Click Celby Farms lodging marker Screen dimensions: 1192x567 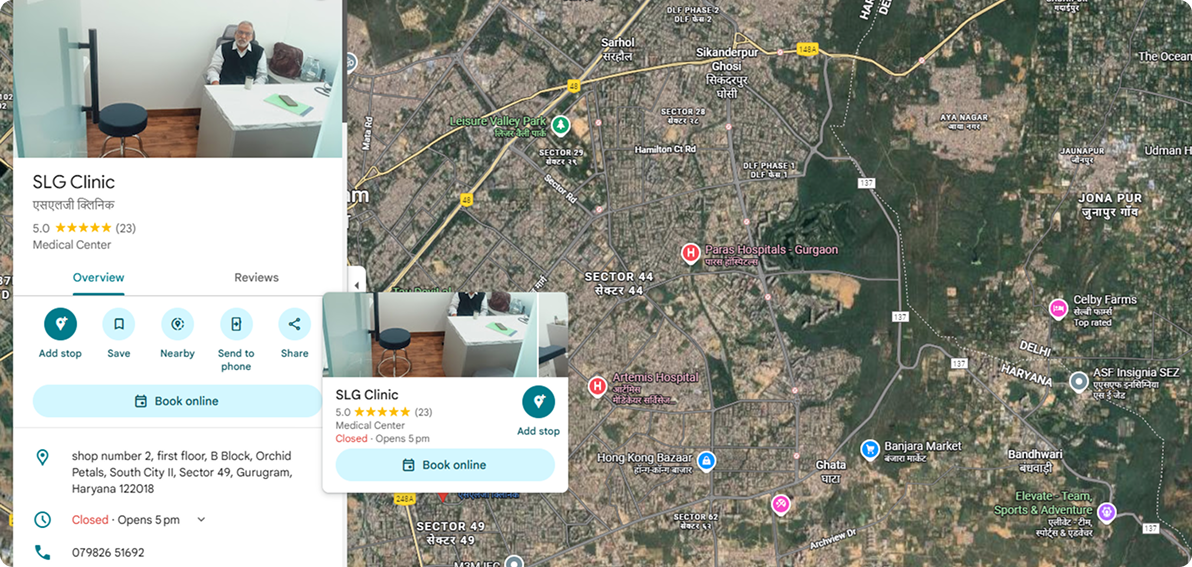pos(1058,309)
